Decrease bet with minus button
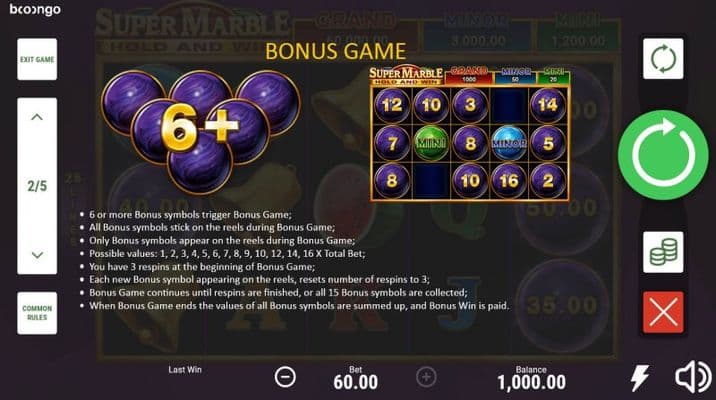 click(285, 377)
